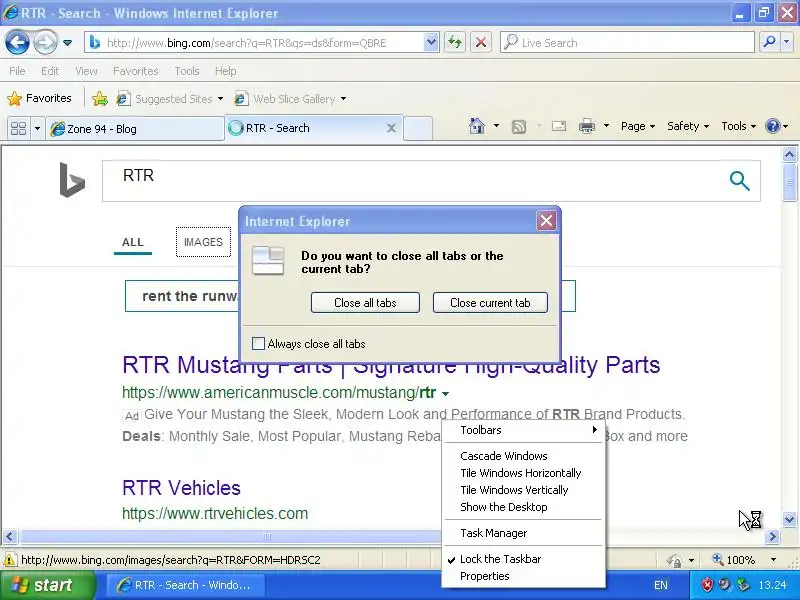The width and height of the screenshot is (800, 600).
Task: Go back with the Back arrow button
Action: [x=17, y=42]
